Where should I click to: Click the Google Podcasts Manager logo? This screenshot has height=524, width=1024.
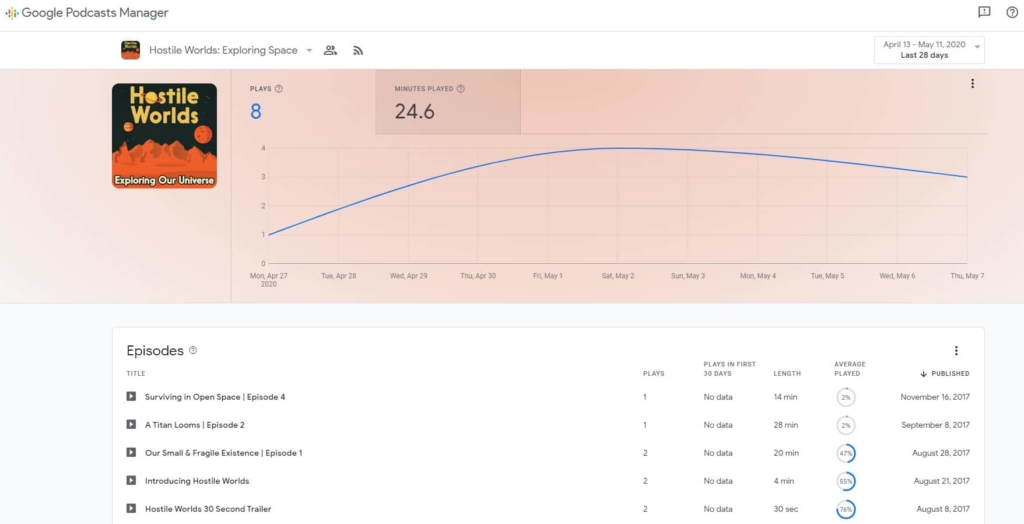[87, 13]
